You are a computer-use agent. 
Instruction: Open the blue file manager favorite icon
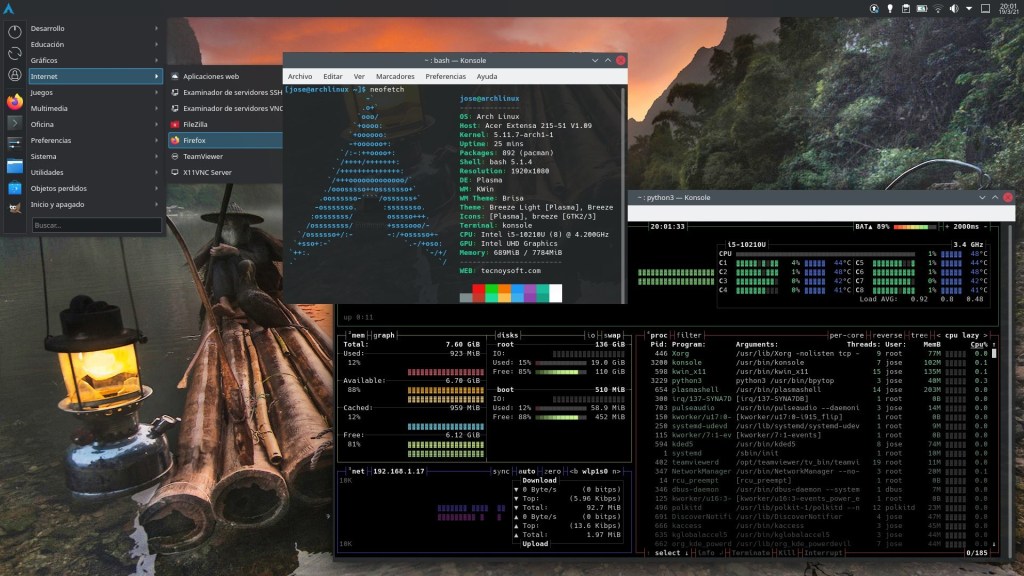15,166
